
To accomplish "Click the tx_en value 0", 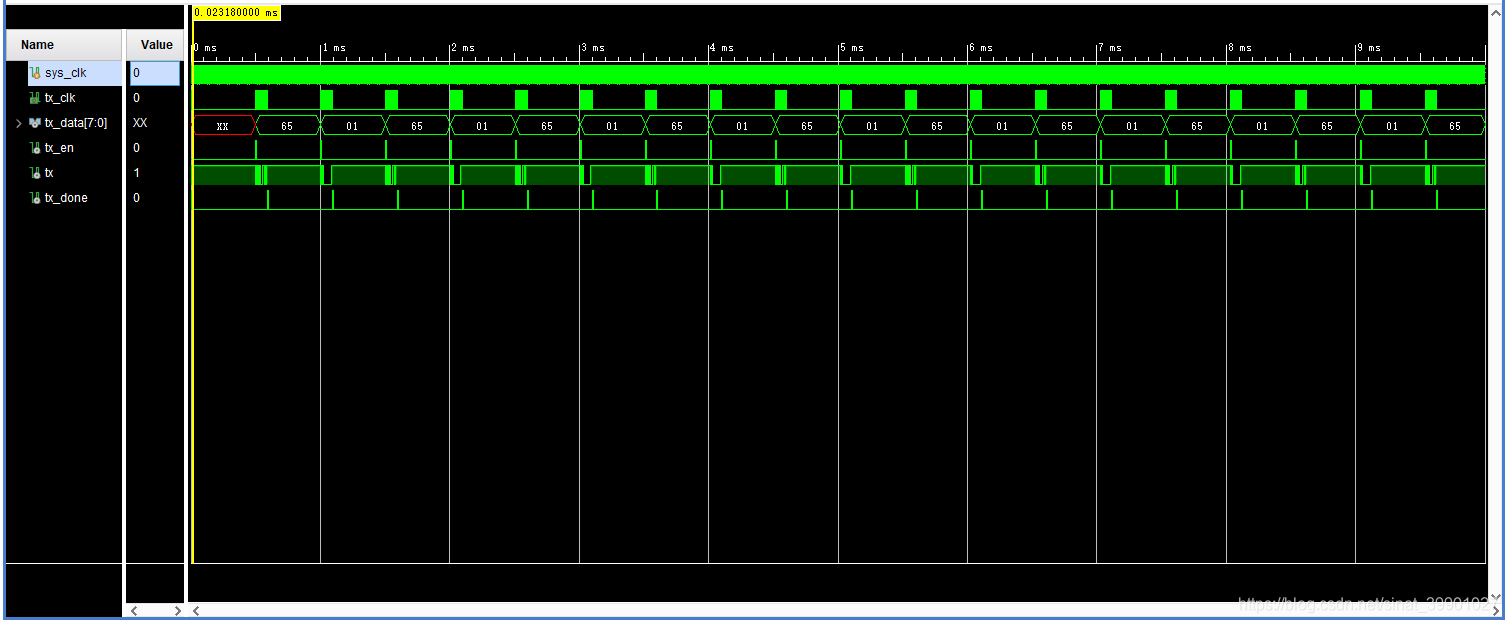I will click(x=137, y=148).
